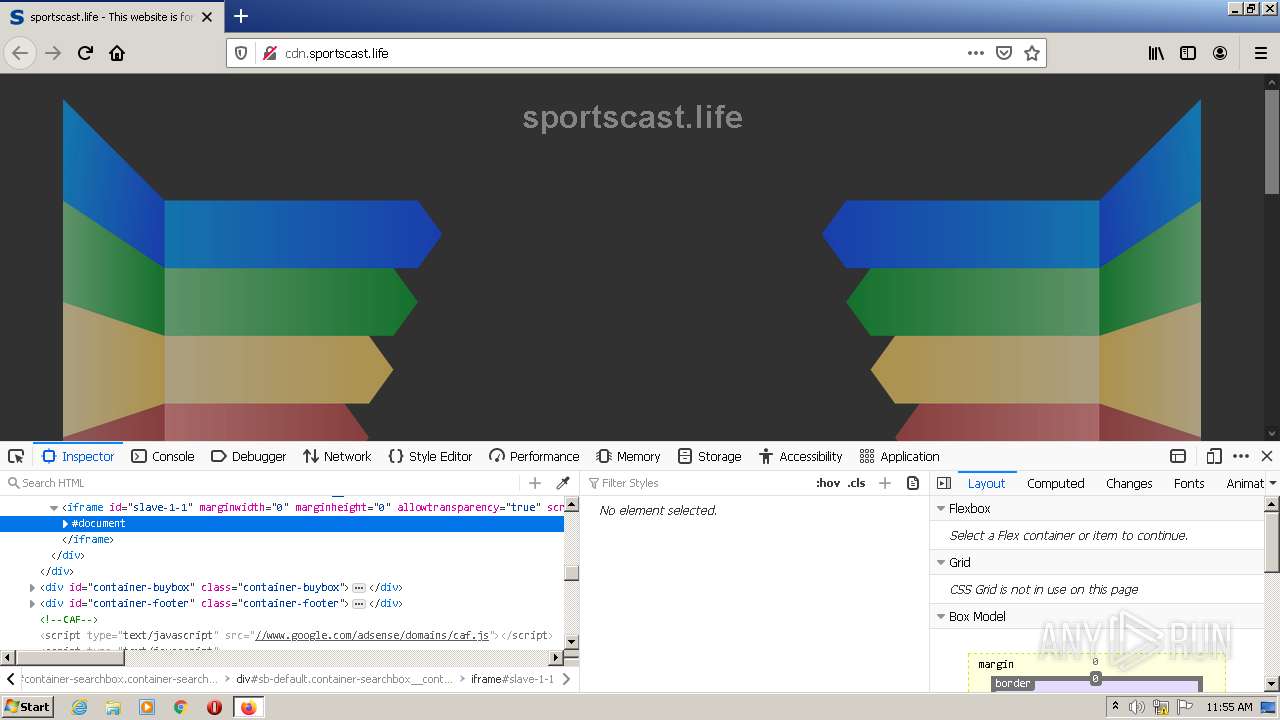Image resolution: width=1280 pixels, height=720 pixels.
Task: Grab a color with the eyedropper
Action: click(563, 483)
